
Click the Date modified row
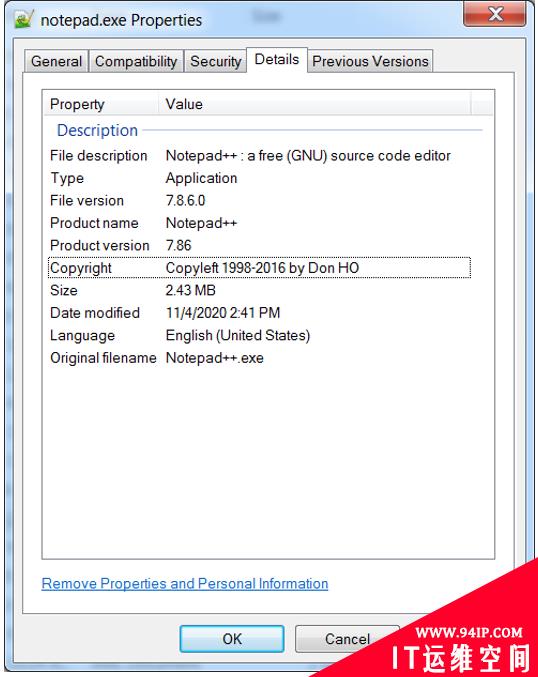260,313
